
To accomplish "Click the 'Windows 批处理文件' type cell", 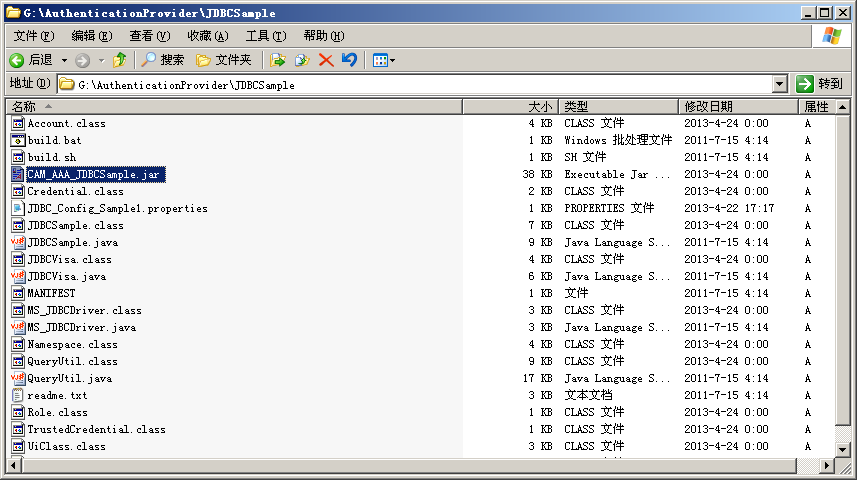I will [x=618, y=141].
